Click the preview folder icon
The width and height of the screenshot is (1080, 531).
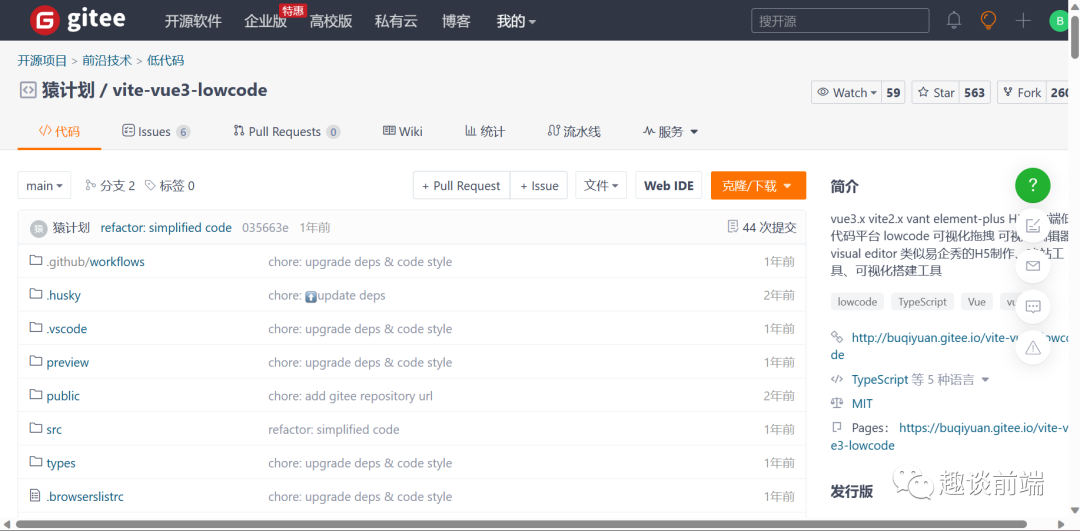[x=36, y=362]
